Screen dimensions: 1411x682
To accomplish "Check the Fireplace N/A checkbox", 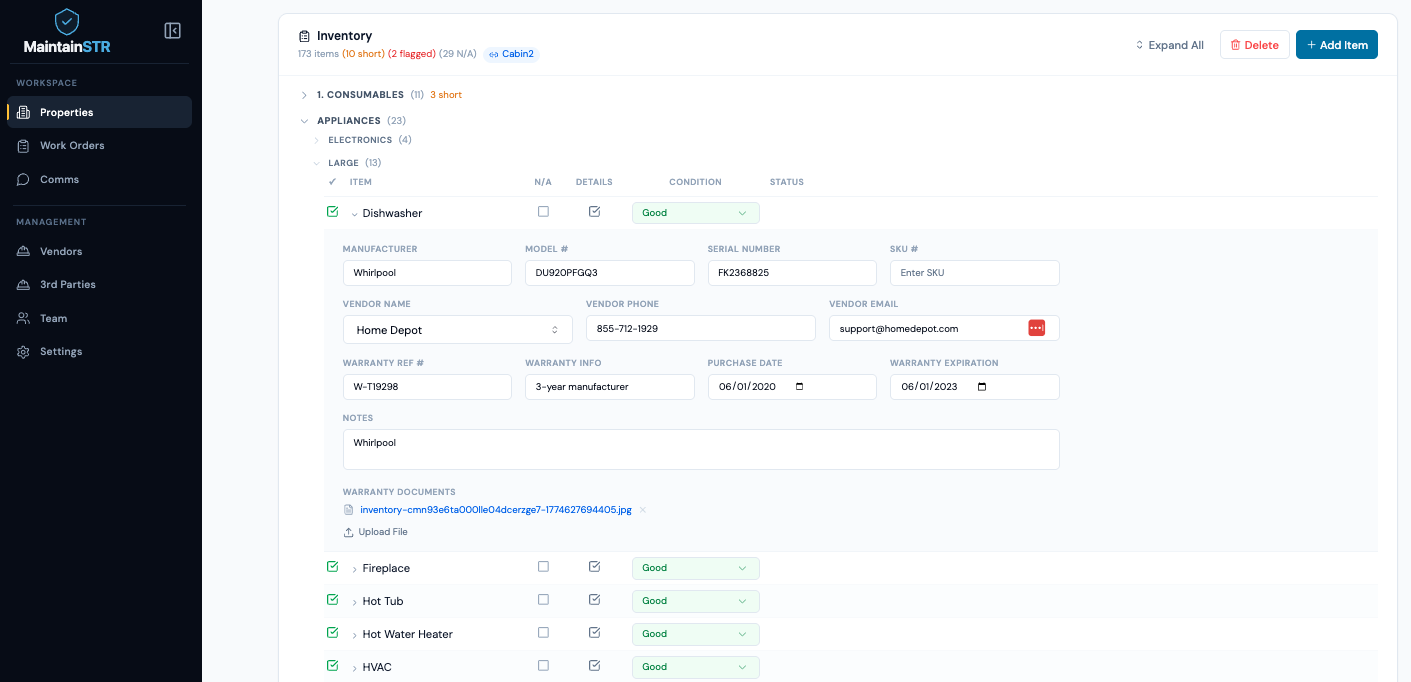I will pos(543,566).
